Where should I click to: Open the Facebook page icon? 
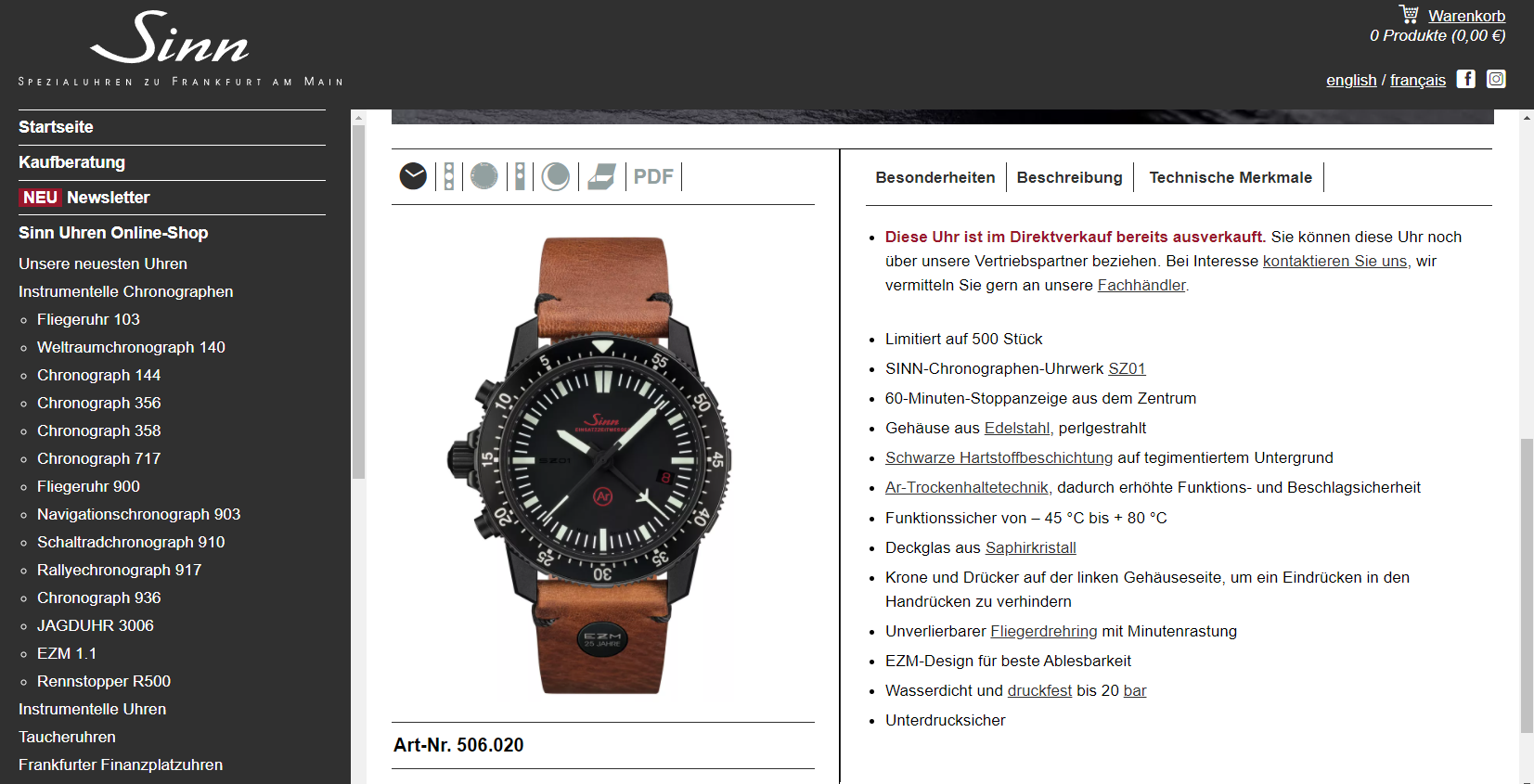pos(1466,79)
